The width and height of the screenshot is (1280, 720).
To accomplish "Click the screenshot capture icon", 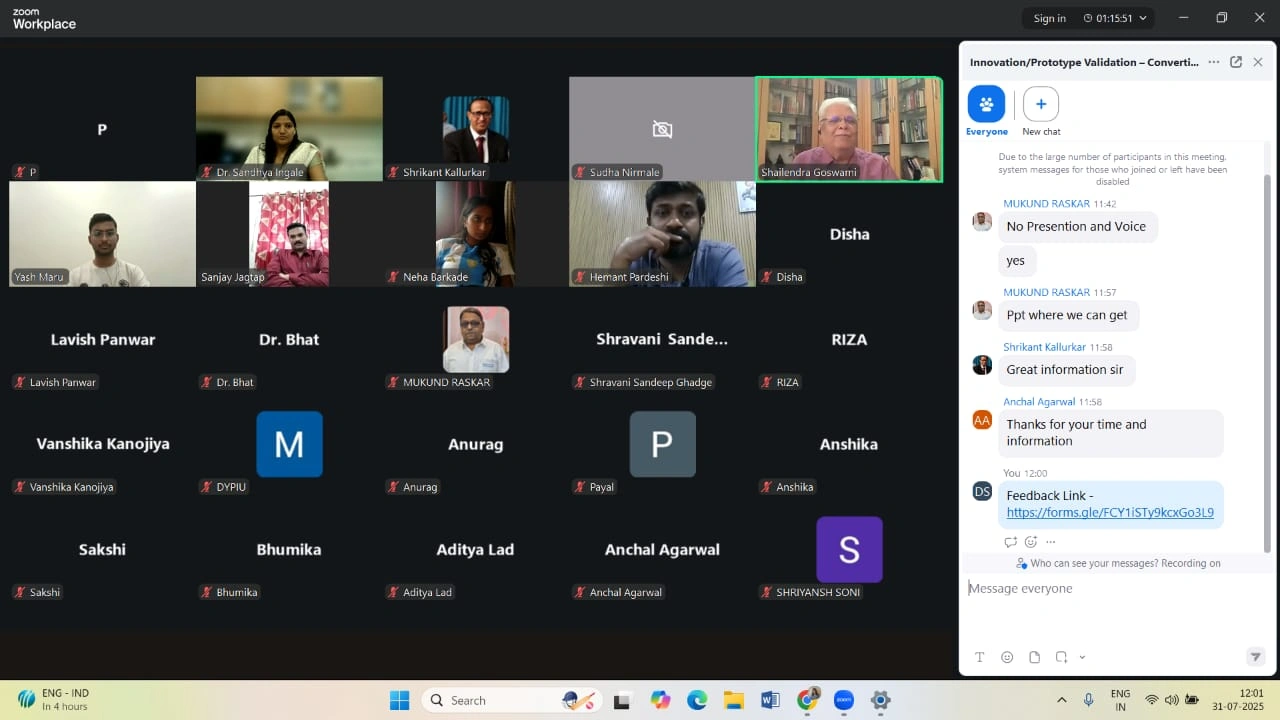I will pyautogui.click(x=1061, y=657).
